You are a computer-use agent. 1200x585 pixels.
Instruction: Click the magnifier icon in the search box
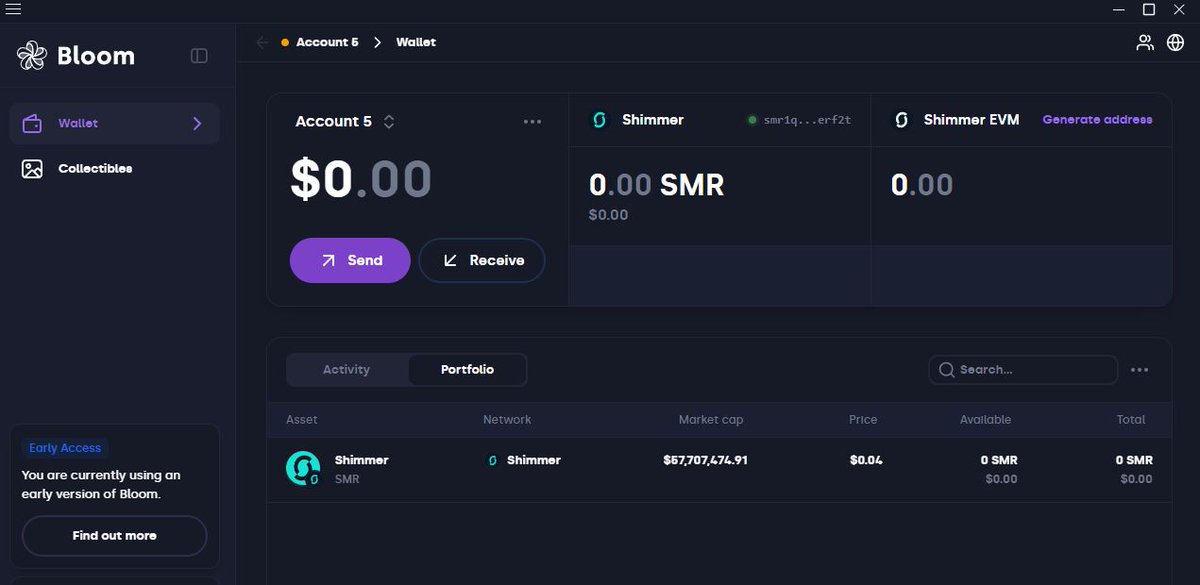point(946,370)
